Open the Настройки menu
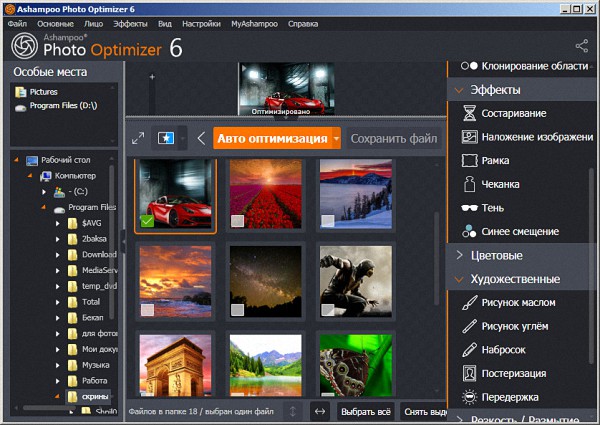Image resolution: width=600 pixels, height=425 pixels. [x=202, y=22]
